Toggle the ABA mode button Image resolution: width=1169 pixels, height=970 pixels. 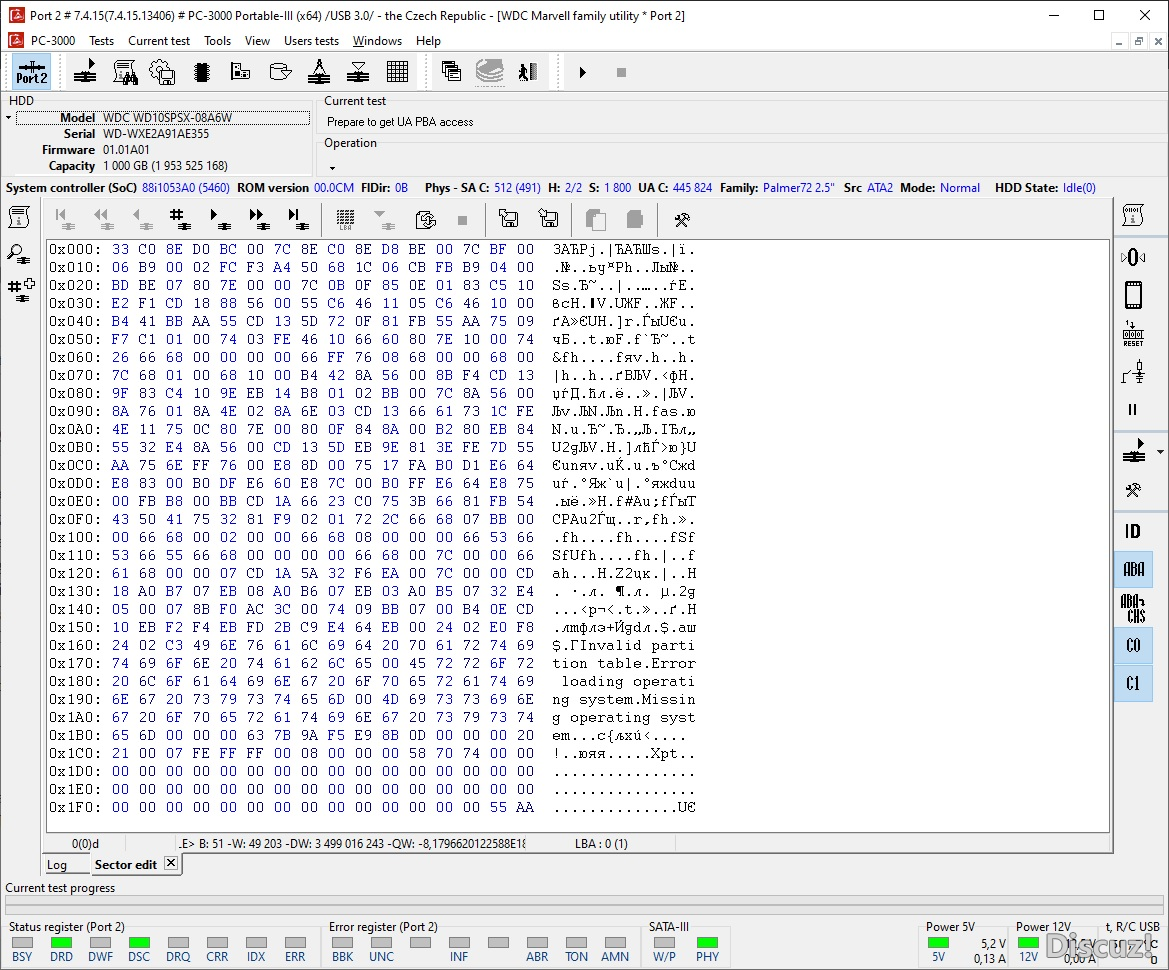1133,569
